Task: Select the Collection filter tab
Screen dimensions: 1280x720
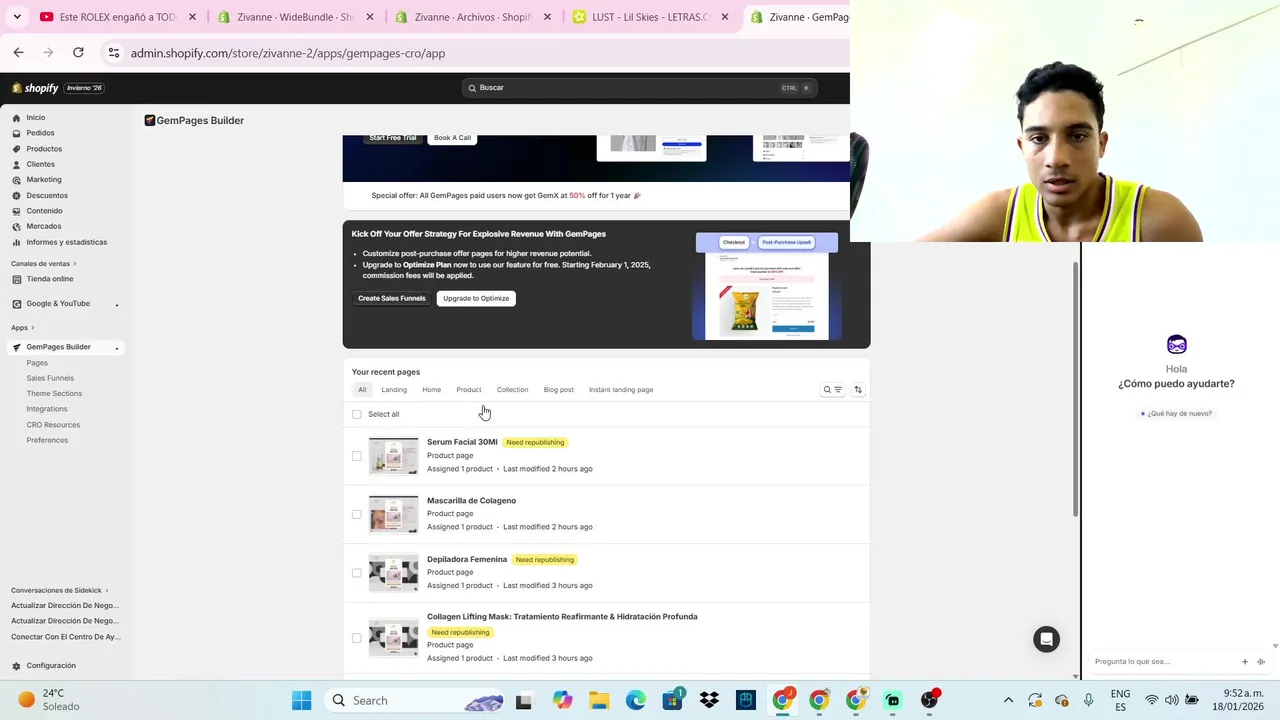Action: coord(512,390)
